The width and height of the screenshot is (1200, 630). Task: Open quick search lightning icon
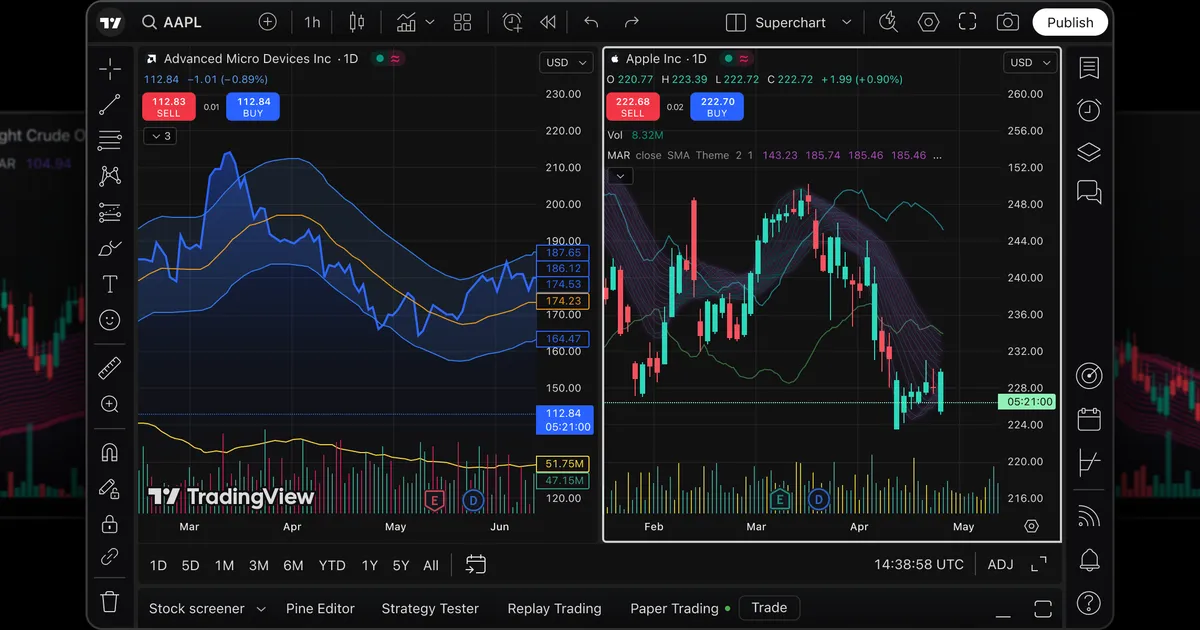coord(888,22)
